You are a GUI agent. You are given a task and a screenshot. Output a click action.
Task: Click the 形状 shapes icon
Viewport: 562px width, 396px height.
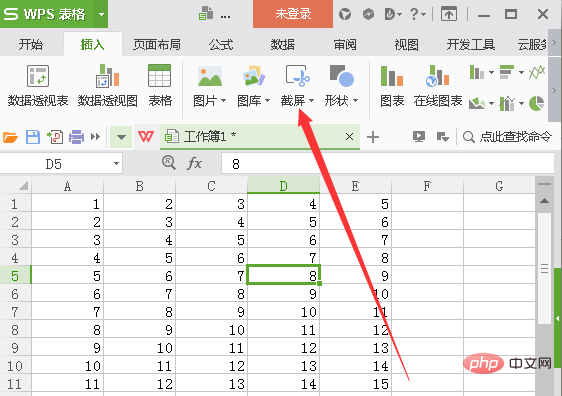342,76
